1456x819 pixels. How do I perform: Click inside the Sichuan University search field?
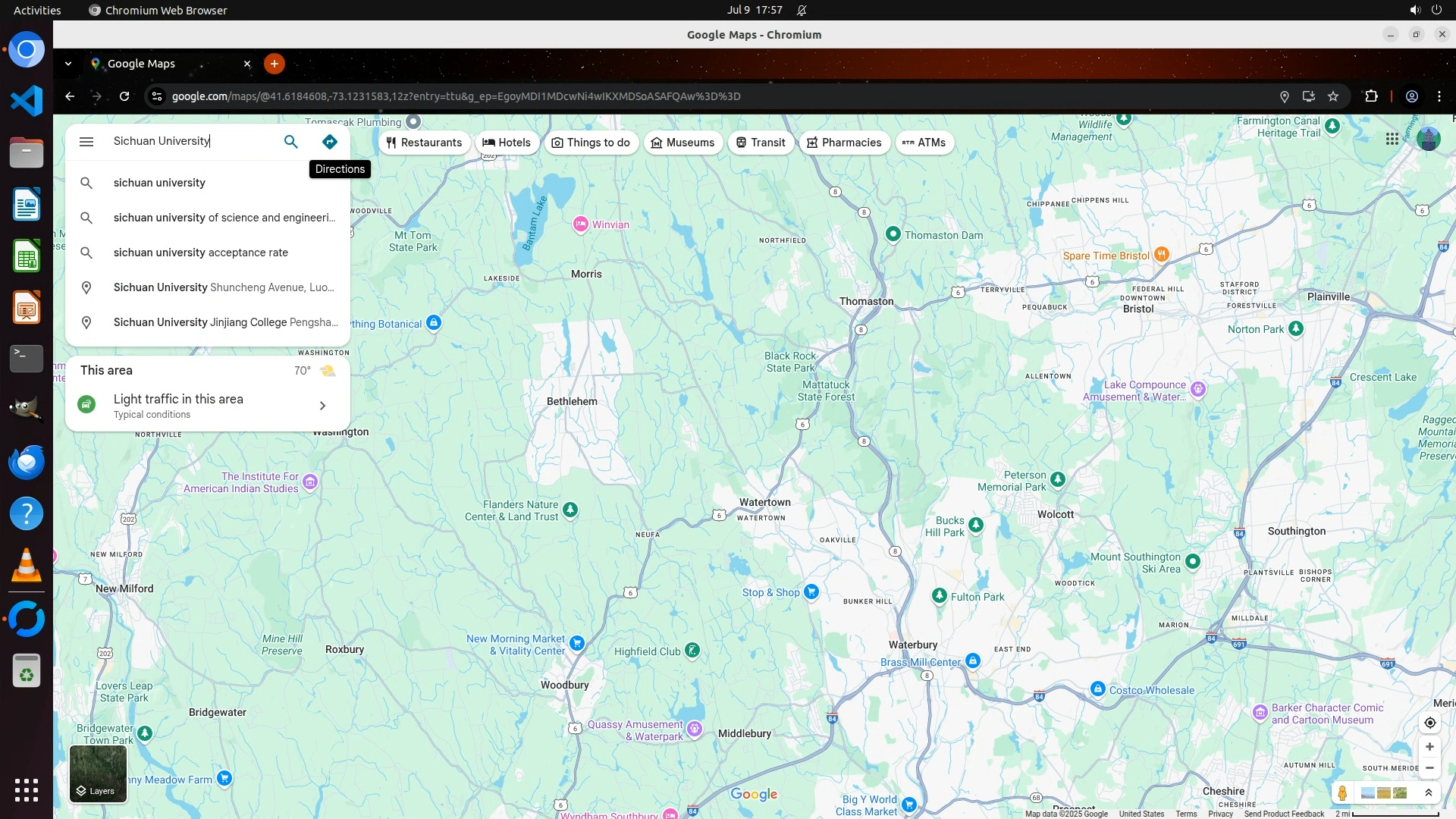coord(190,141)
